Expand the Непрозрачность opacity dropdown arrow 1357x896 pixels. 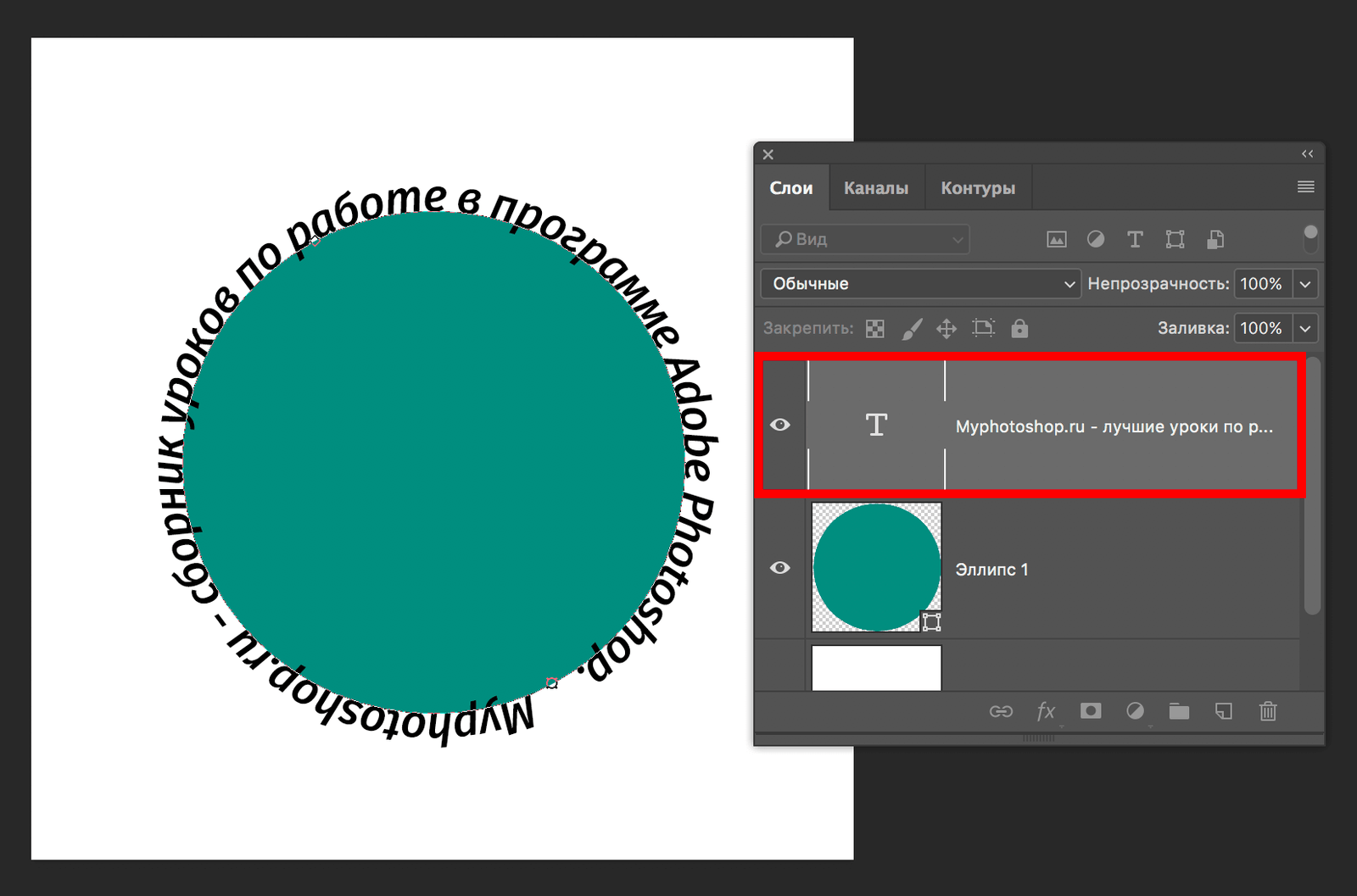click(1305, 284)
